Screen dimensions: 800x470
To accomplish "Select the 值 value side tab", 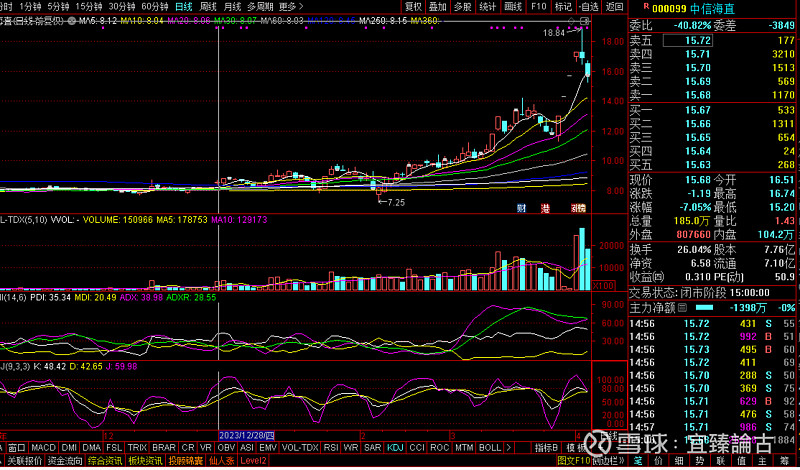I will pos(741,460).
